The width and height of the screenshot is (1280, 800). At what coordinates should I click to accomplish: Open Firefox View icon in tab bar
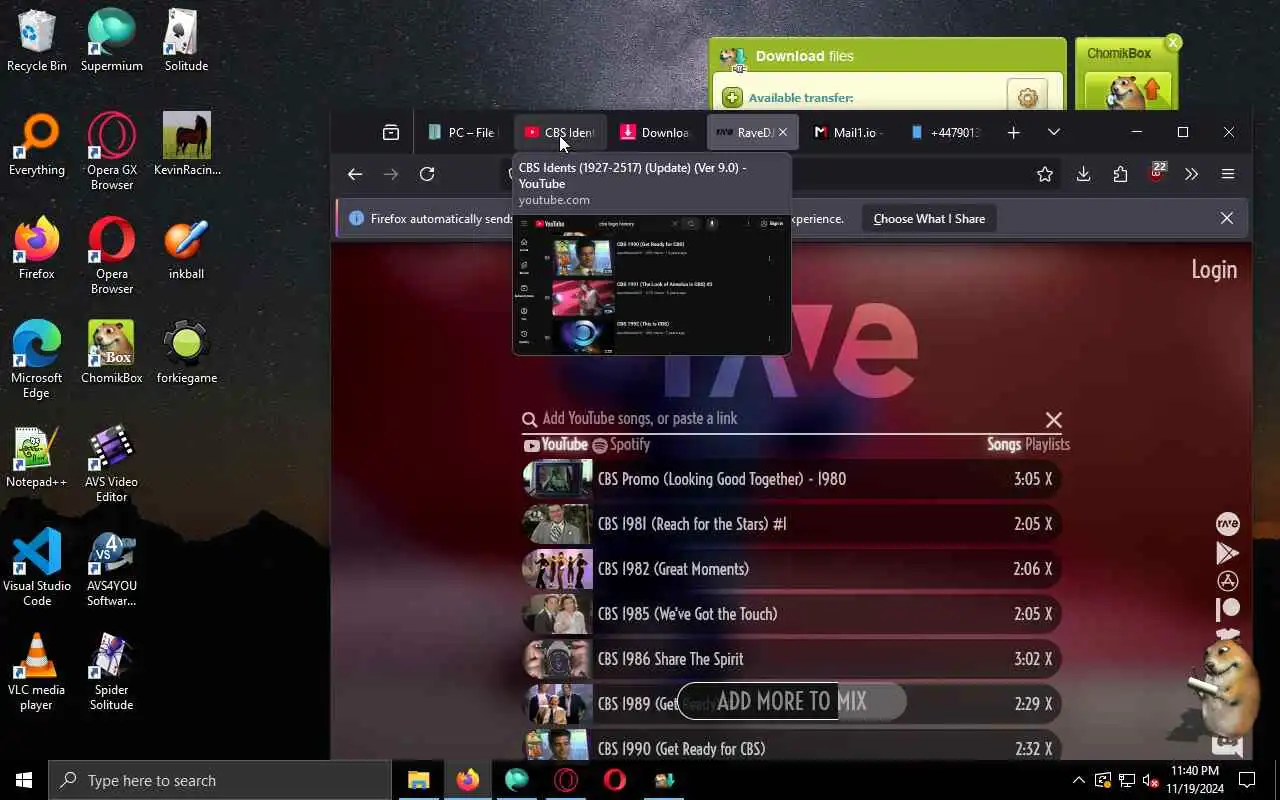point(391,132)
